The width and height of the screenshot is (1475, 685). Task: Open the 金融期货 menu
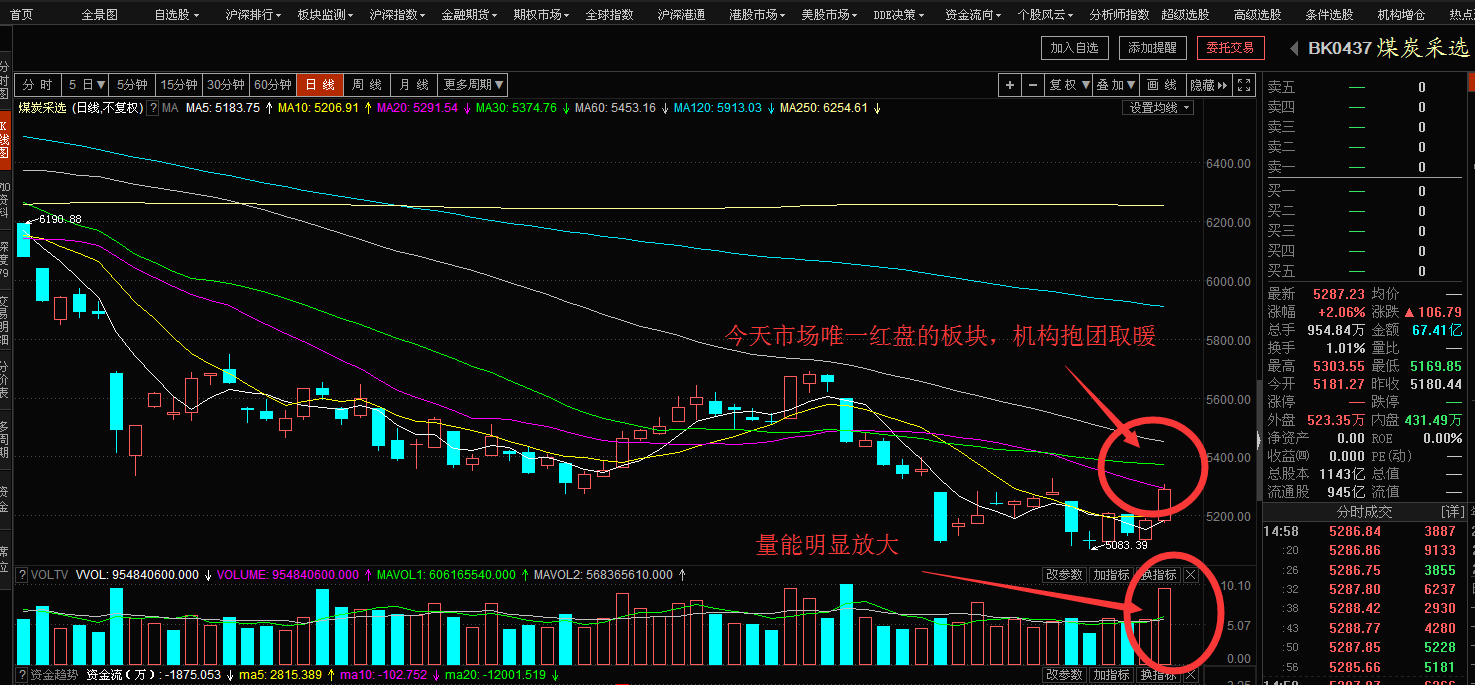(469, 15)
